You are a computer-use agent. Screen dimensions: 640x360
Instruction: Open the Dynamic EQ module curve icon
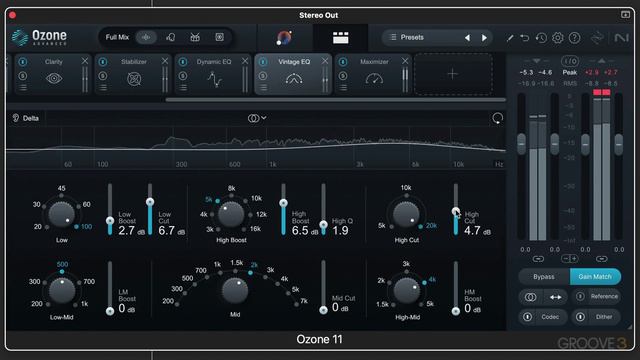pyautogui.click(x=214, y=79)
